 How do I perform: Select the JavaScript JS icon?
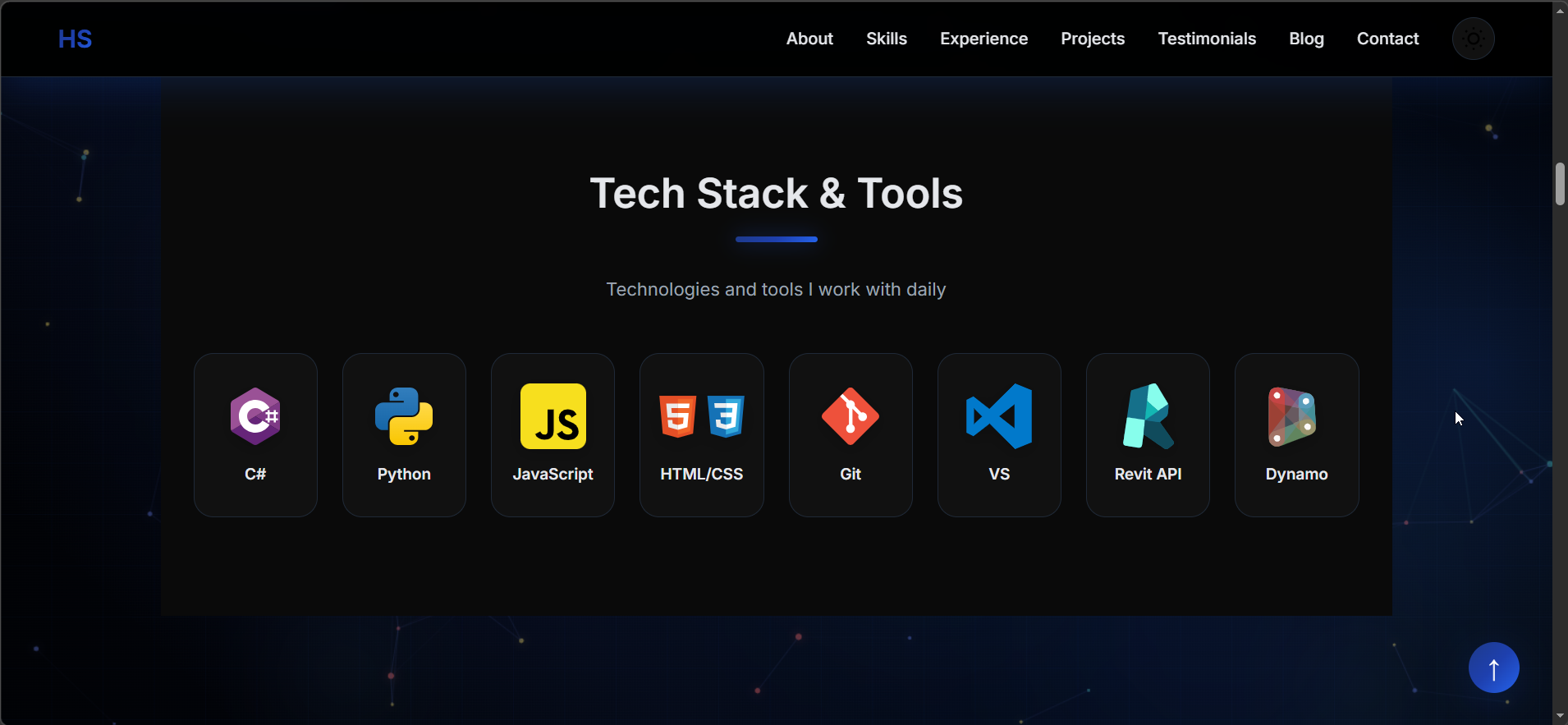coord(552,416)
